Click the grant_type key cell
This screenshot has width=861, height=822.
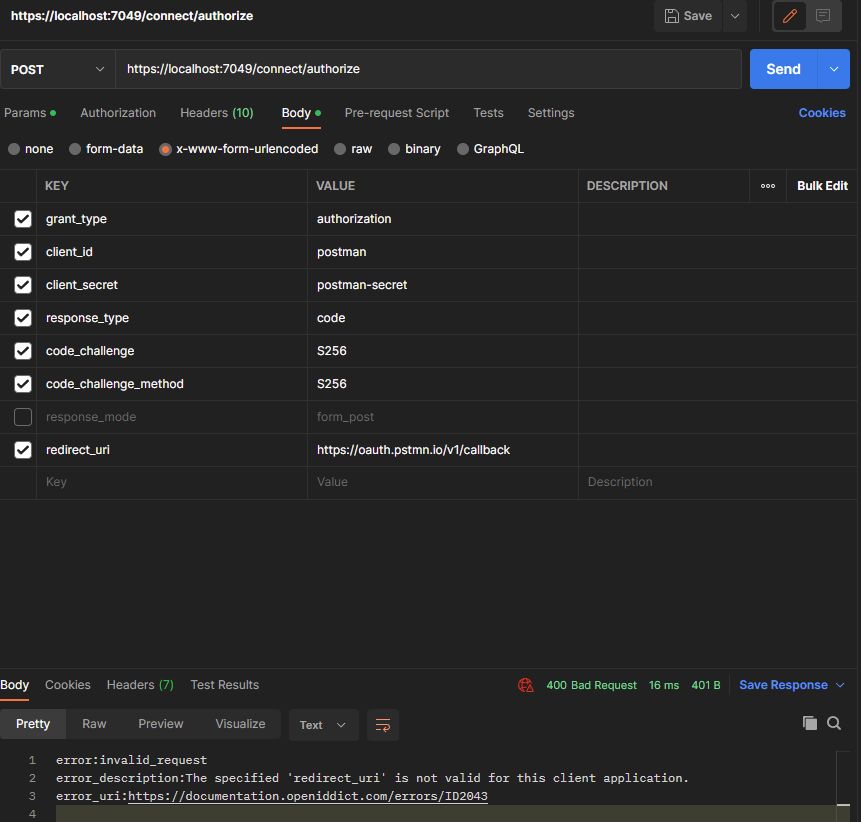(x=172, y=219)
